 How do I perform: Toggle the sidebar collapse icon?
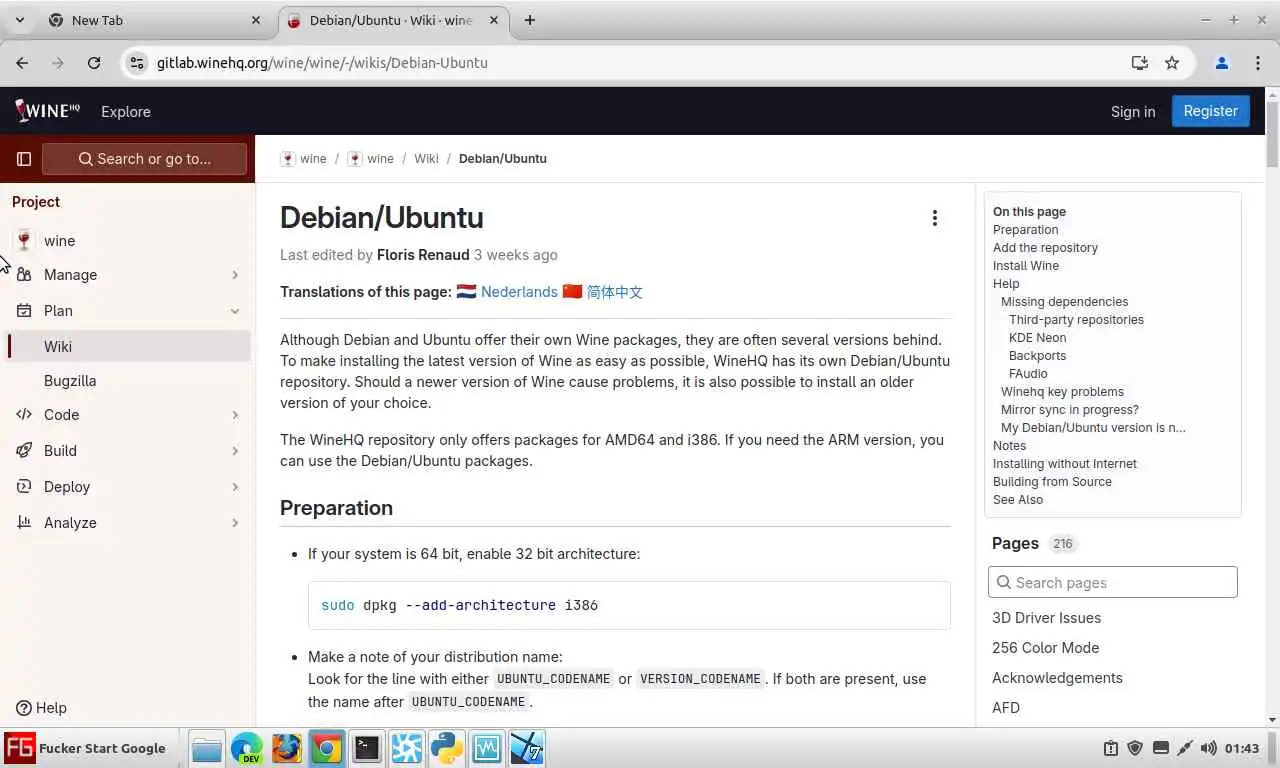(24, 159)
